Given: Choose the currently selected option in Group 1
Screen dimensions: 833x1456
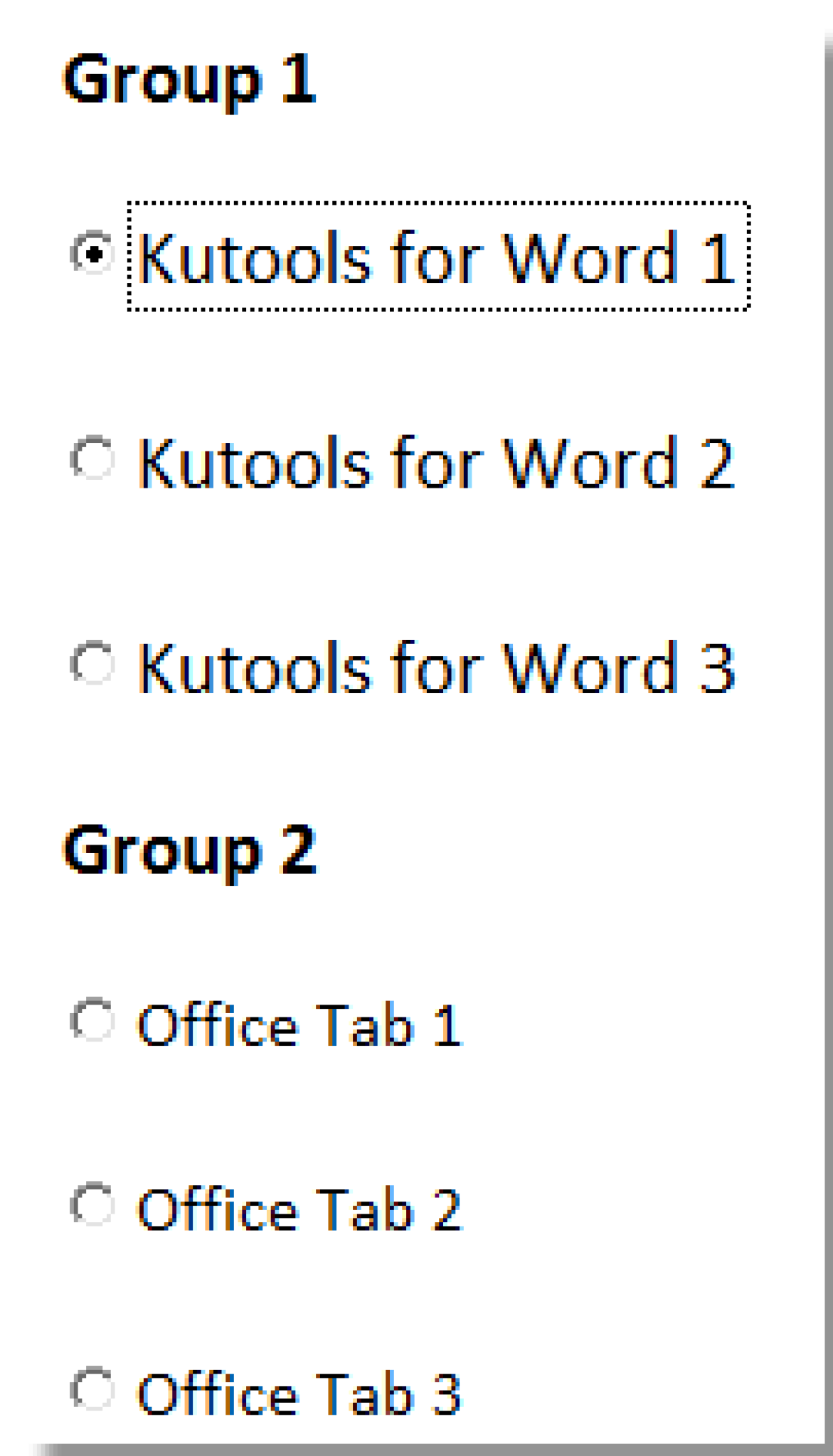Looking at the screenshot, I should pyautogui.click(x=90, y=256).
